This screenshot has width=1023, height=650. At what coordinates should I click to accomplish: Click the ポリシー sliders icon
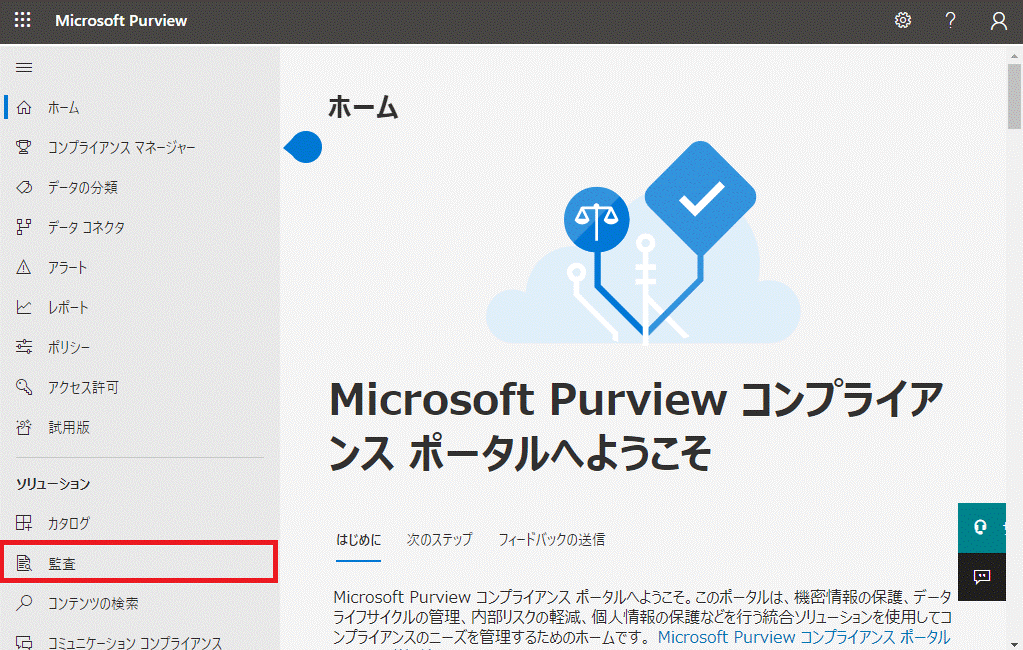pyautogui.click(x=24, y=347)
